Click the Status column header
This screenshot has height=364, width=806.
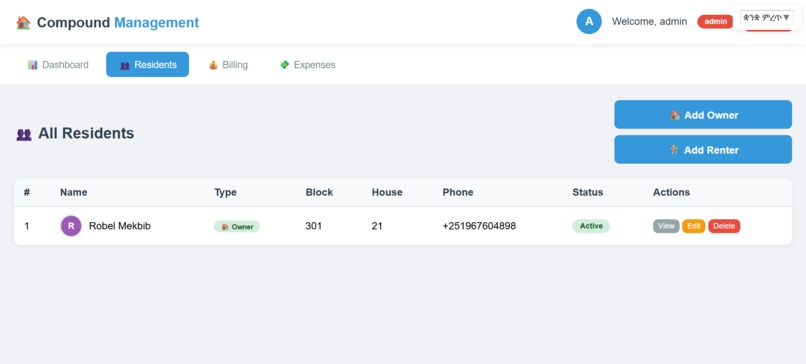click(588, 192)
